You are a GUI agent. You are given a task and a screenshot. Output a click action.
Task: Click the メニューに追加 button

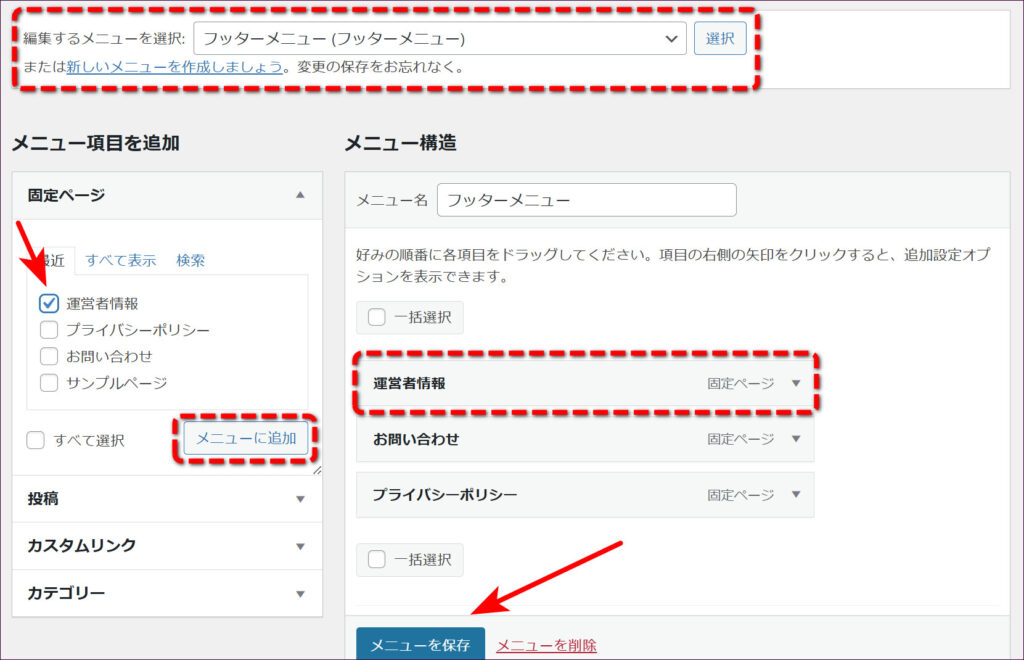coord(246,438)
